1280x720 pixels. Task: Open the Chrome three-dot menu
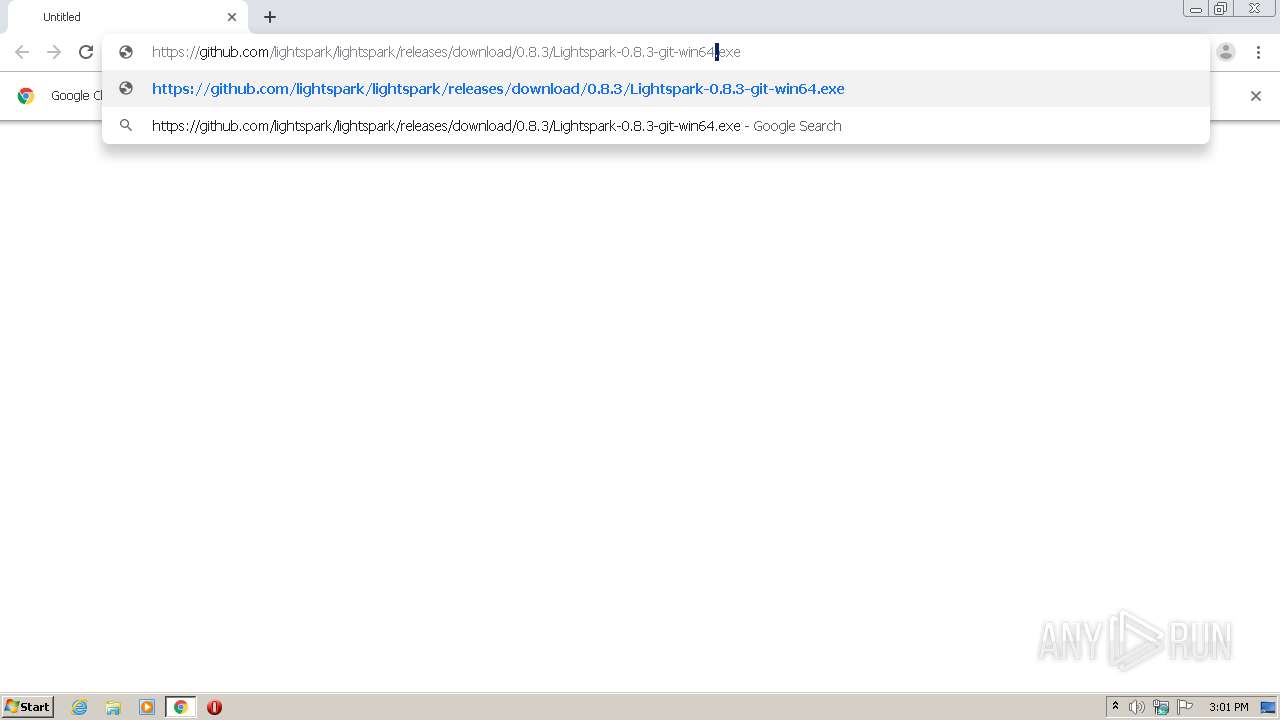(x=1258, y=52)
